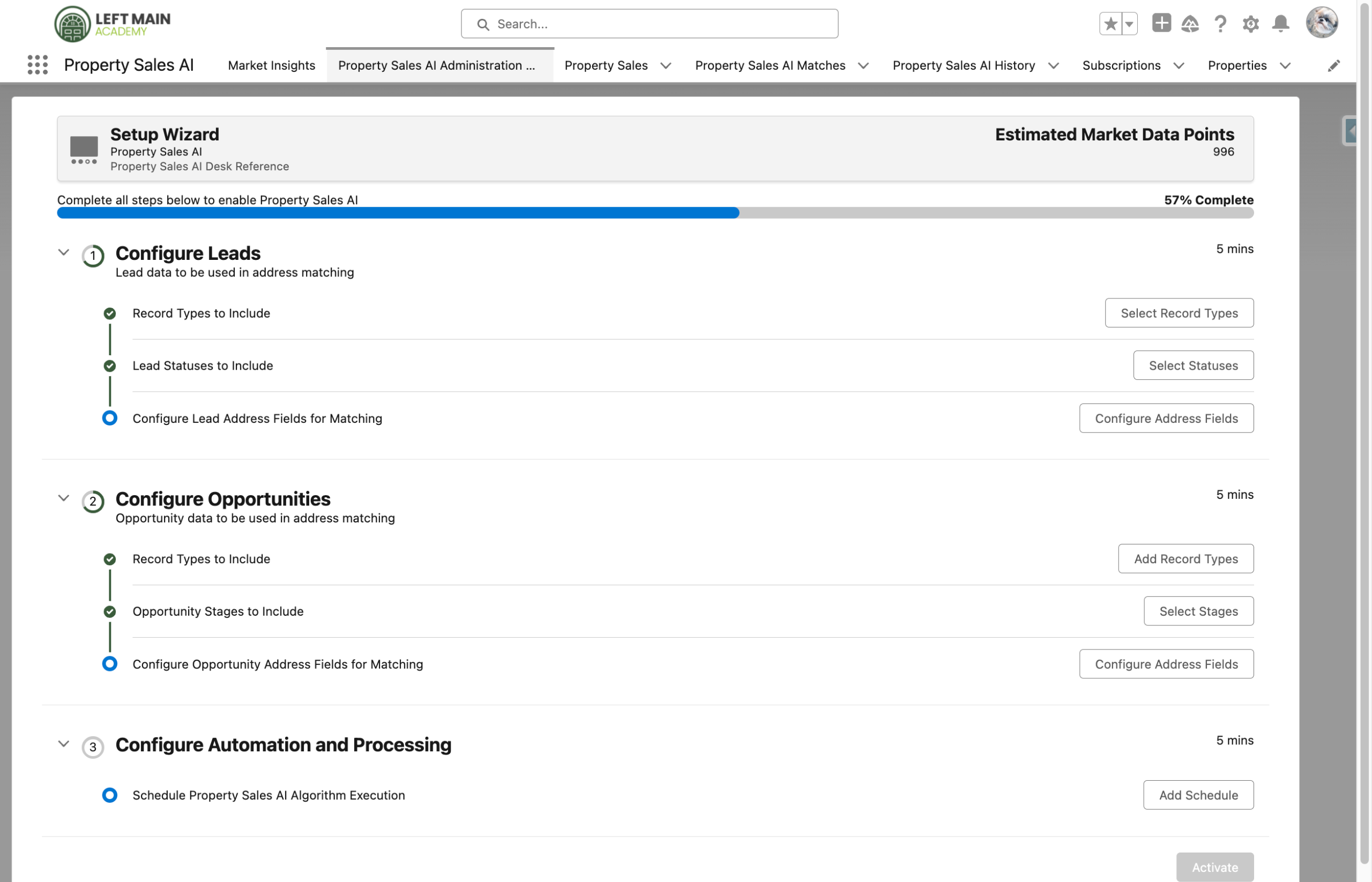Open the Notifications bell
The image size is (1372, 882).
pyautogui.click(x=1280, y=24)
